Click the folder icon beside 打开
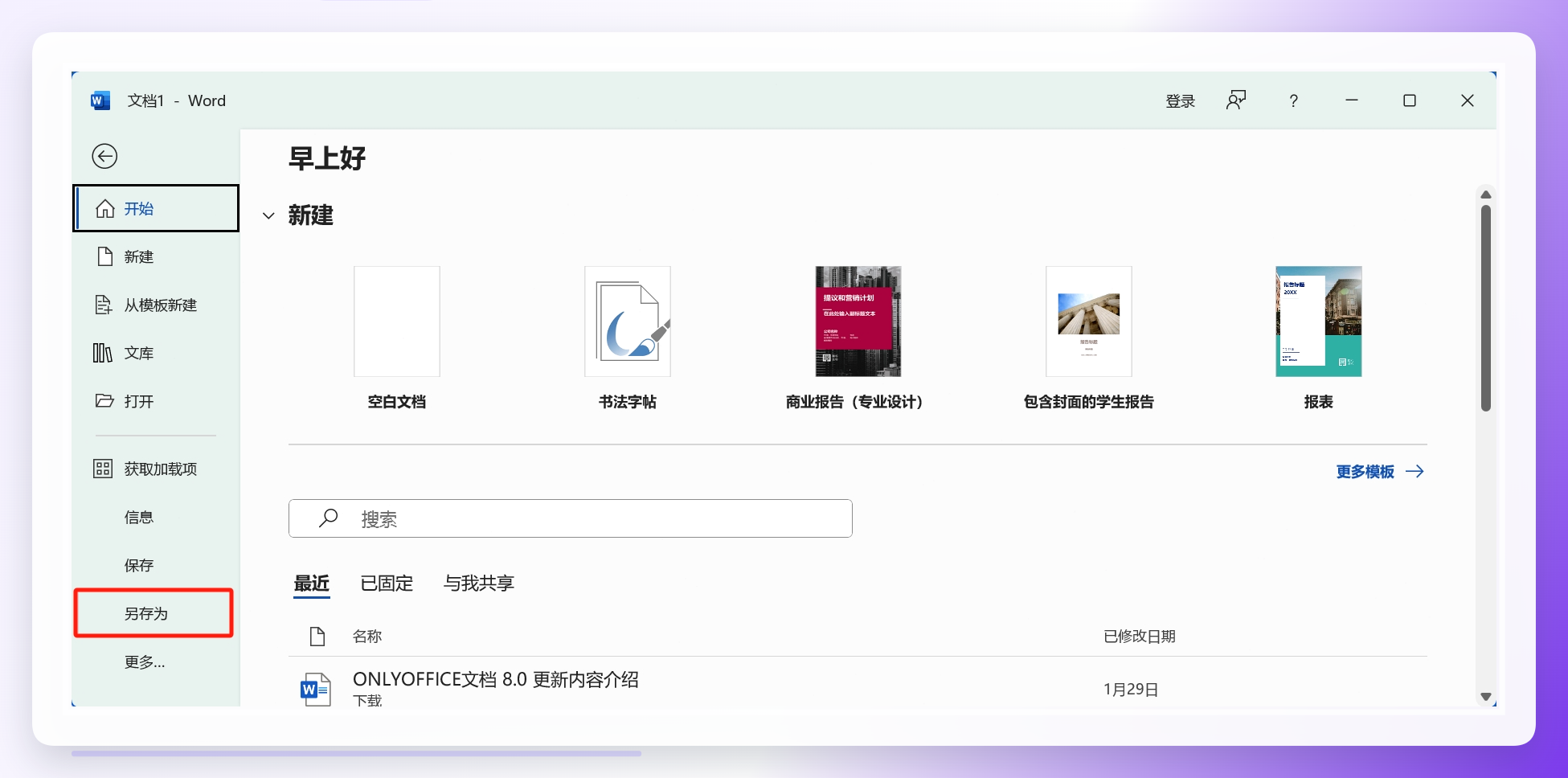 [x=104, y=400]
